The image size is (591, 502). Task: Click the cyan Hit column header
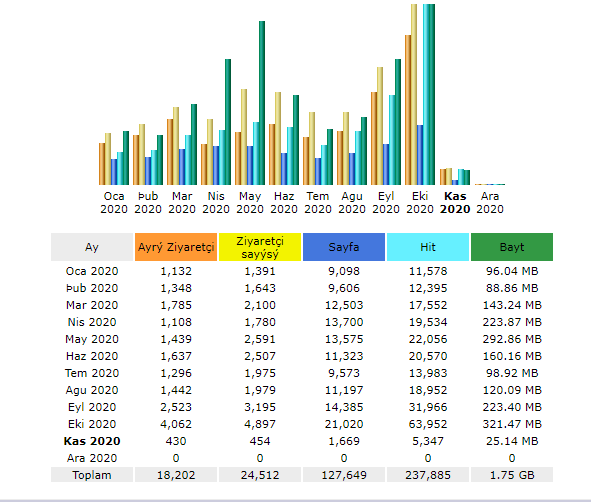click(x=428, y=247)
